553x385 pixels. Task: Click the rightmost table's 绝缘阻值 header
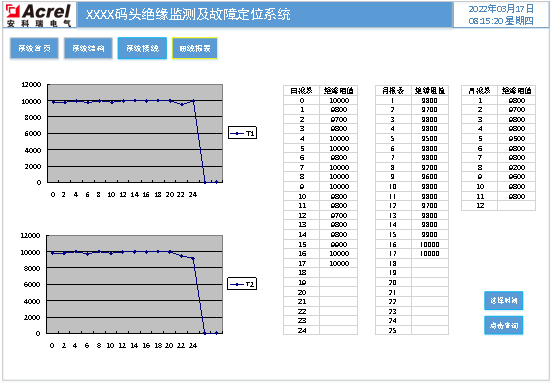pos(516,91)
